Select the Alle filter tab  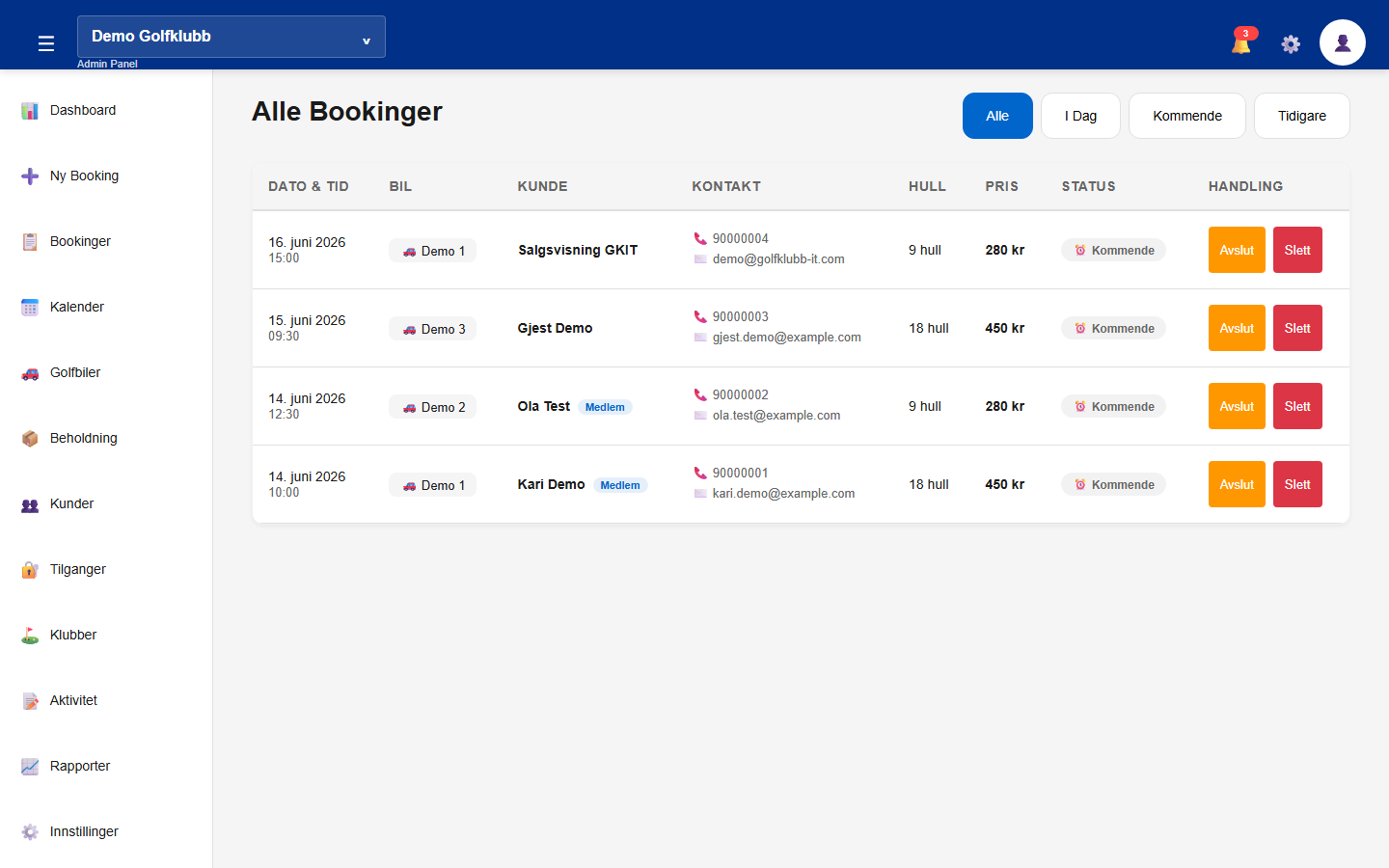click(x=997, y=116)
